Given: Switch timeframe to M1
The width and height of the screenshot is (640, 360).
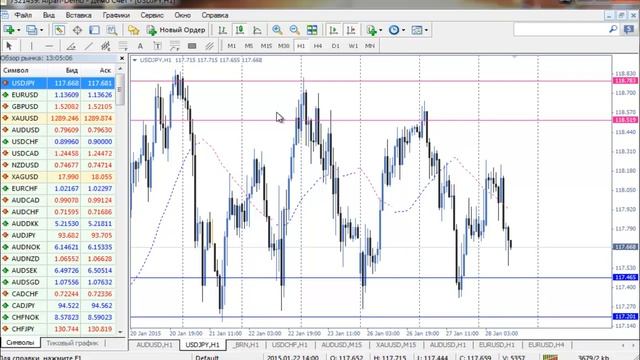Looking at the screenshot, I should point(231,46).
